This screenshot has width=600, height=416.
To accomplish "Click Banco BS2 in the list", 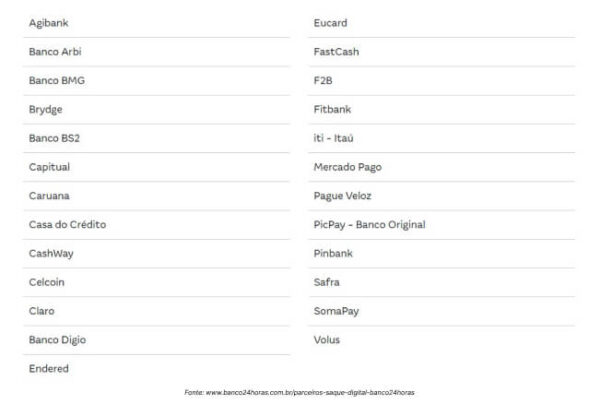I will click(x=56, y=139).
